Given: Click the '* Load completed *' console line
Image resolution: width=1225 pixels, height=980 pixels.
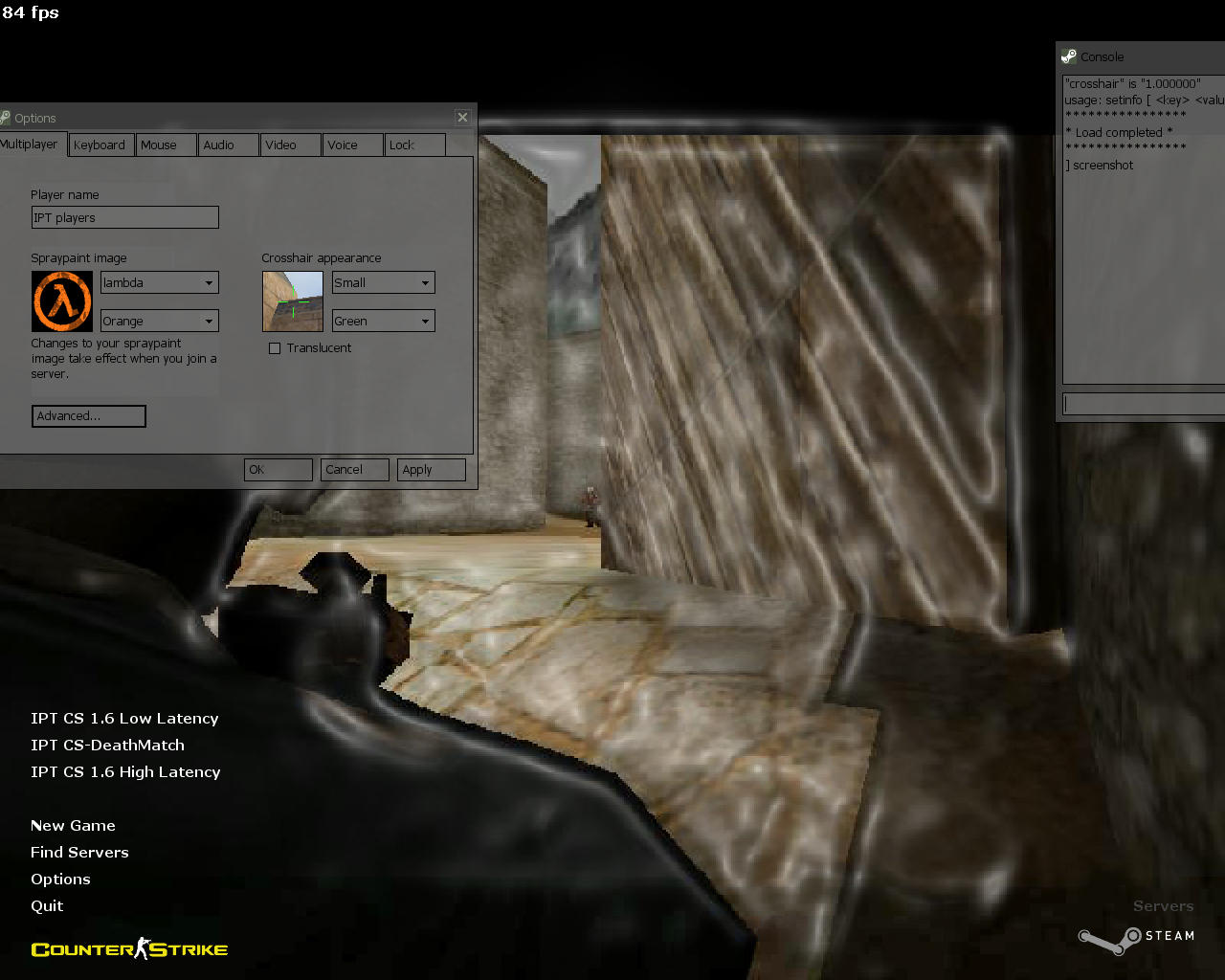Looking at the screenshot, I should pos(1119,133).
